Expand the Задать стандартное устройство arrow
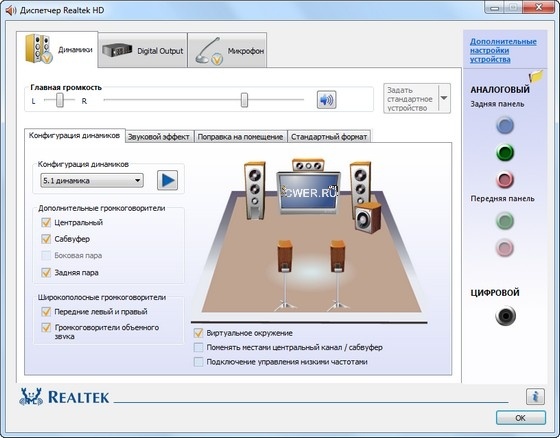The image size is (560, 438). (444, 98)
